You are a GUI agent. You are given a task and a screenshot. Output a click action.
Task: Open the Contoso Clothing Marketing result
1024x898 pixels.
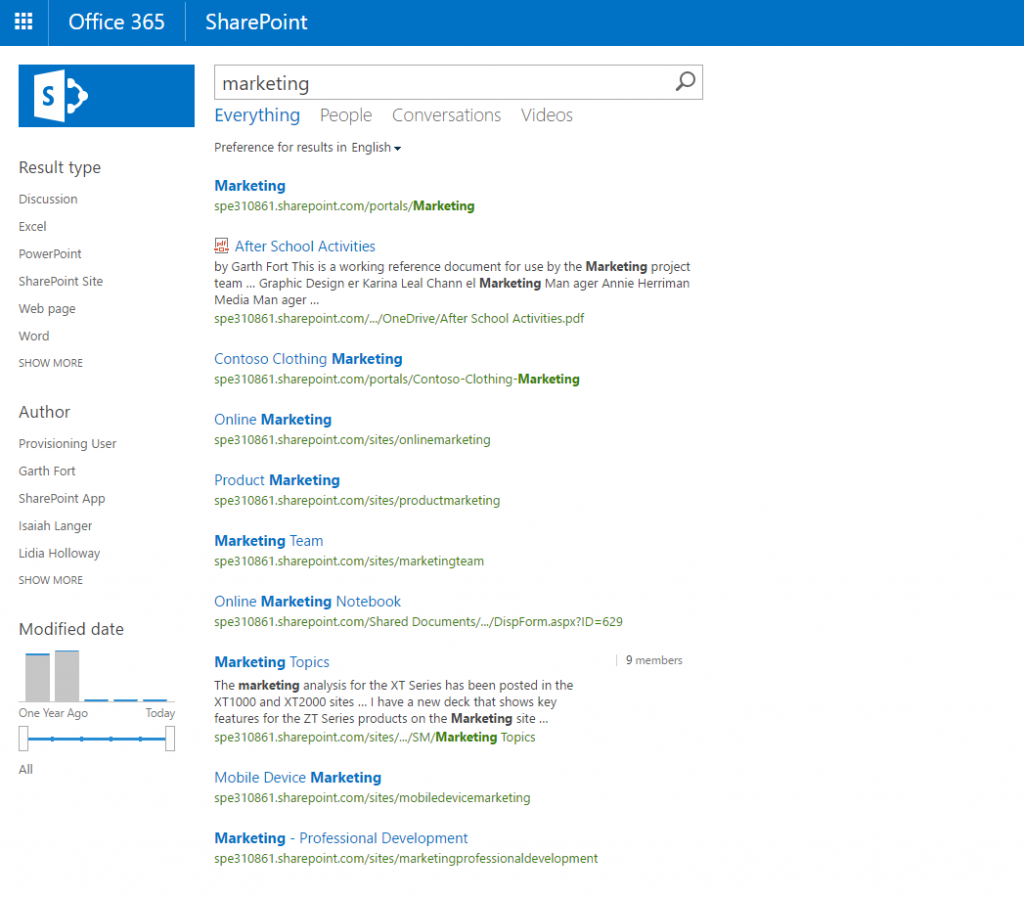pyautogui.click(x=308, y=359)
